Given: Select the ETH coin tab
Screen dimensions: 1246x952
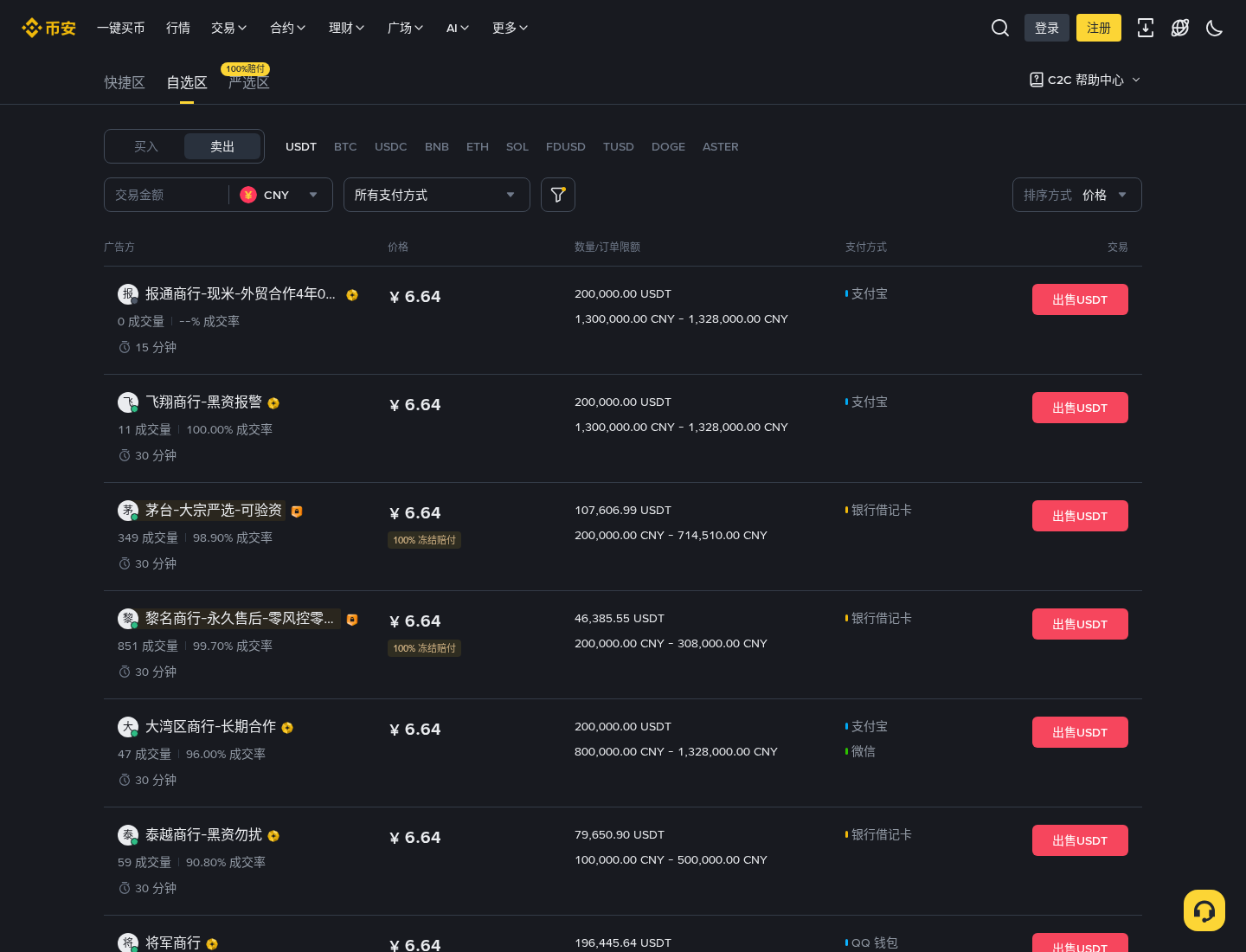Looking at the screenshot, I should [x=478, y=146].
